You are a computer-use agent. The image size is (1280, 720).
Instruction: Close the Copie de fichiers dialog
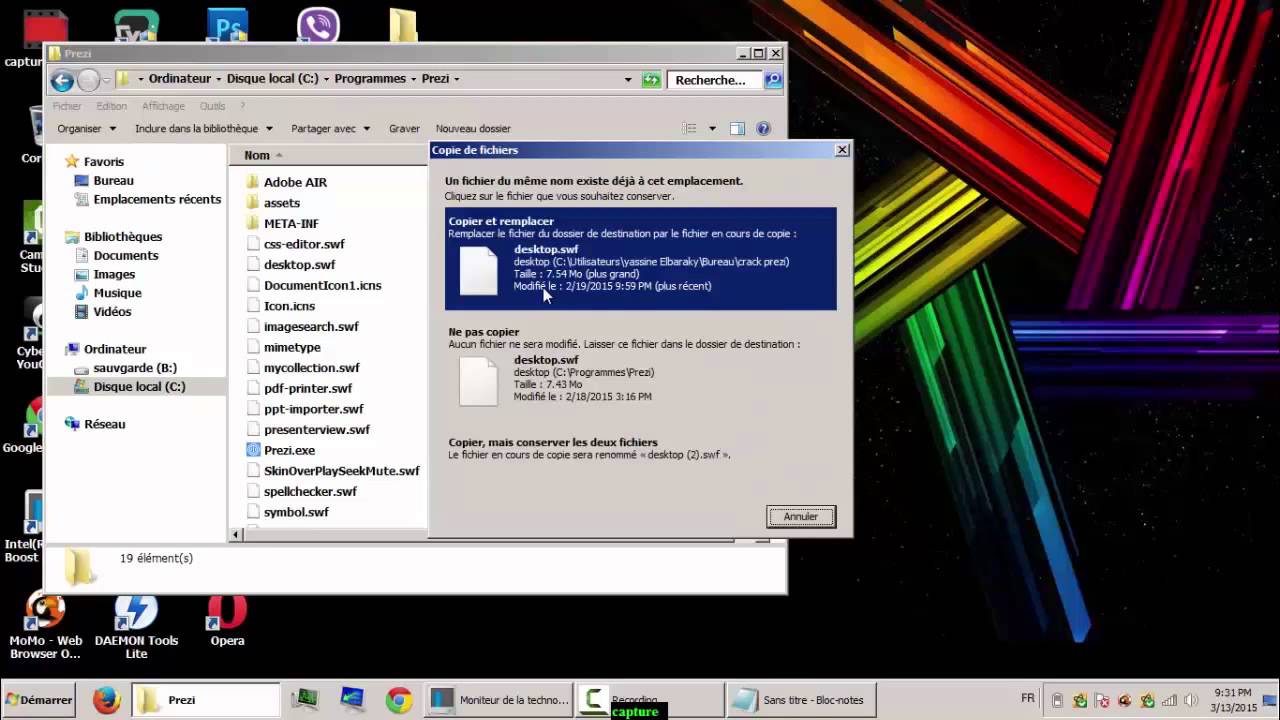pyautogui.click(x=842, y=150)
